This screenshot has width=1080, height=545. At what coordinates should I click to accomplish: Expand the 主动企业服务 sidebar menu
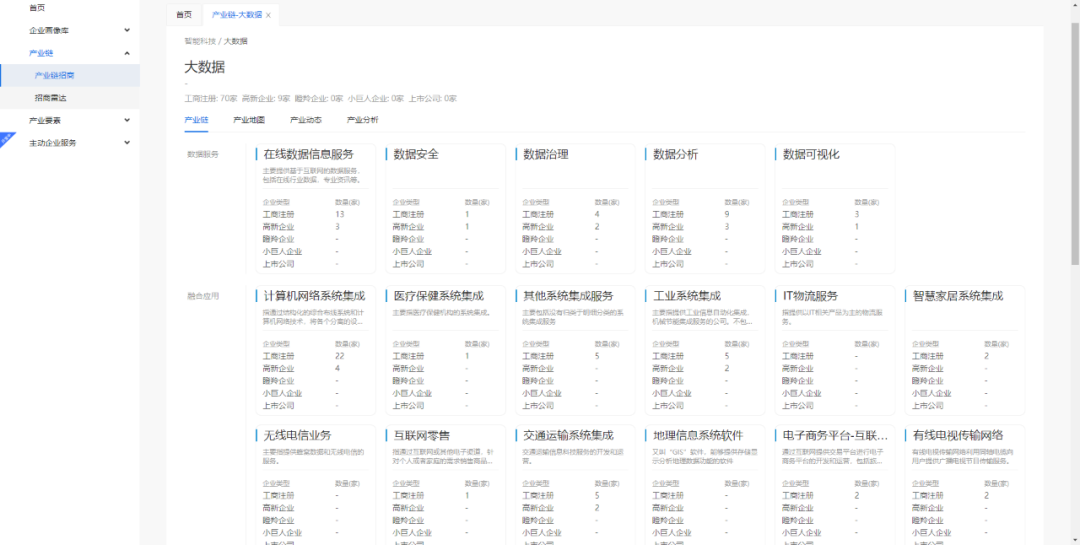(x=126, y=143)
